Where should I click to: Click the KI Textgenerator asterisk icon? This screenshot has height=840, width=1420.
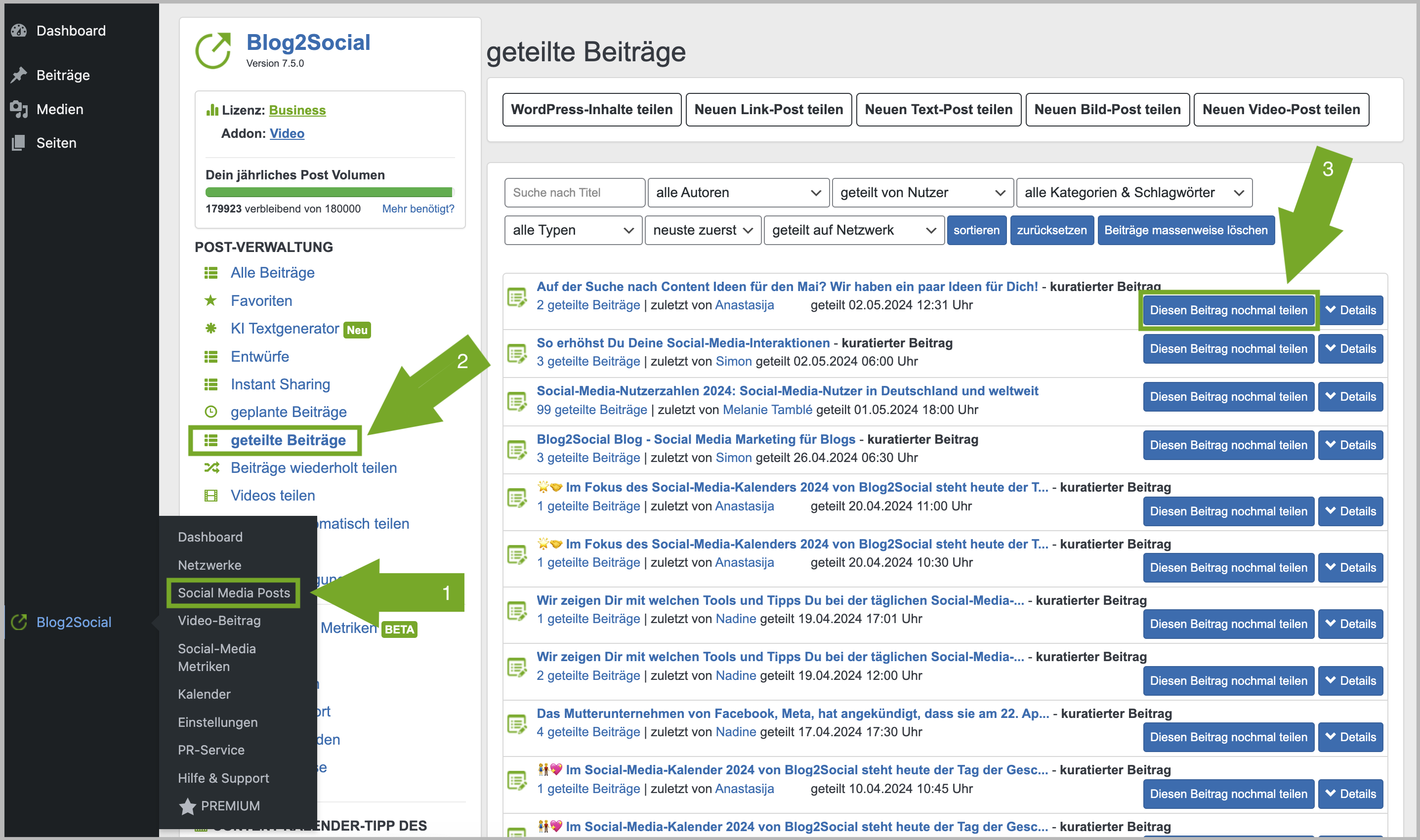[210, 328]
